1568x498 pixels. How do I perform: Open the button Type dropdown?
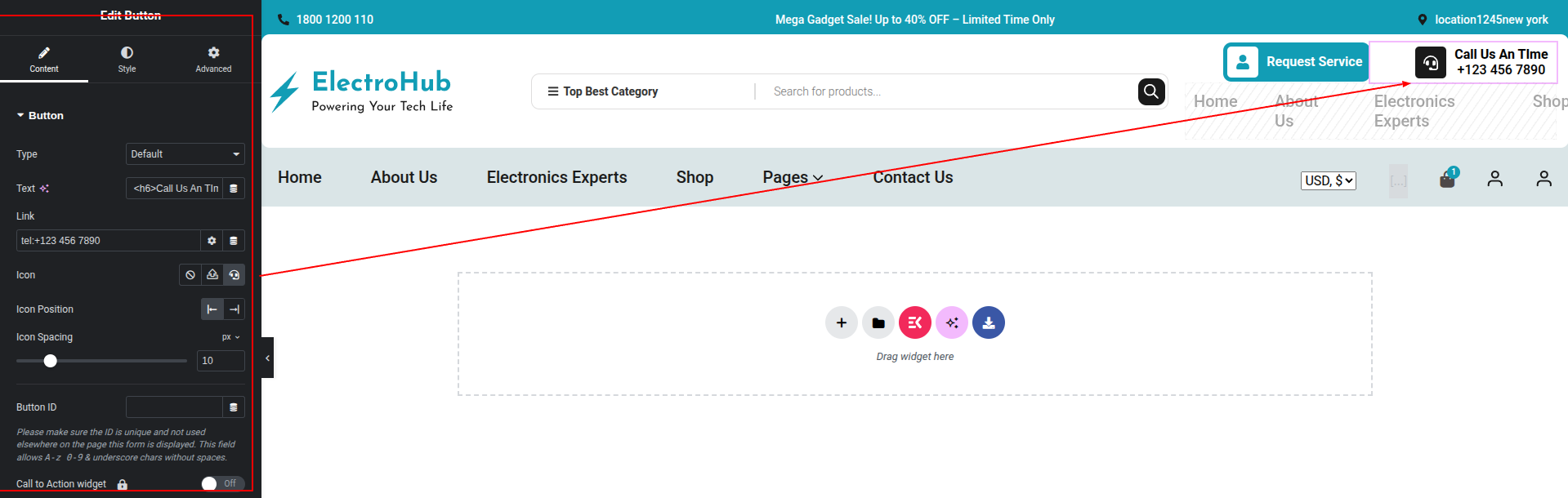(185, 153)
